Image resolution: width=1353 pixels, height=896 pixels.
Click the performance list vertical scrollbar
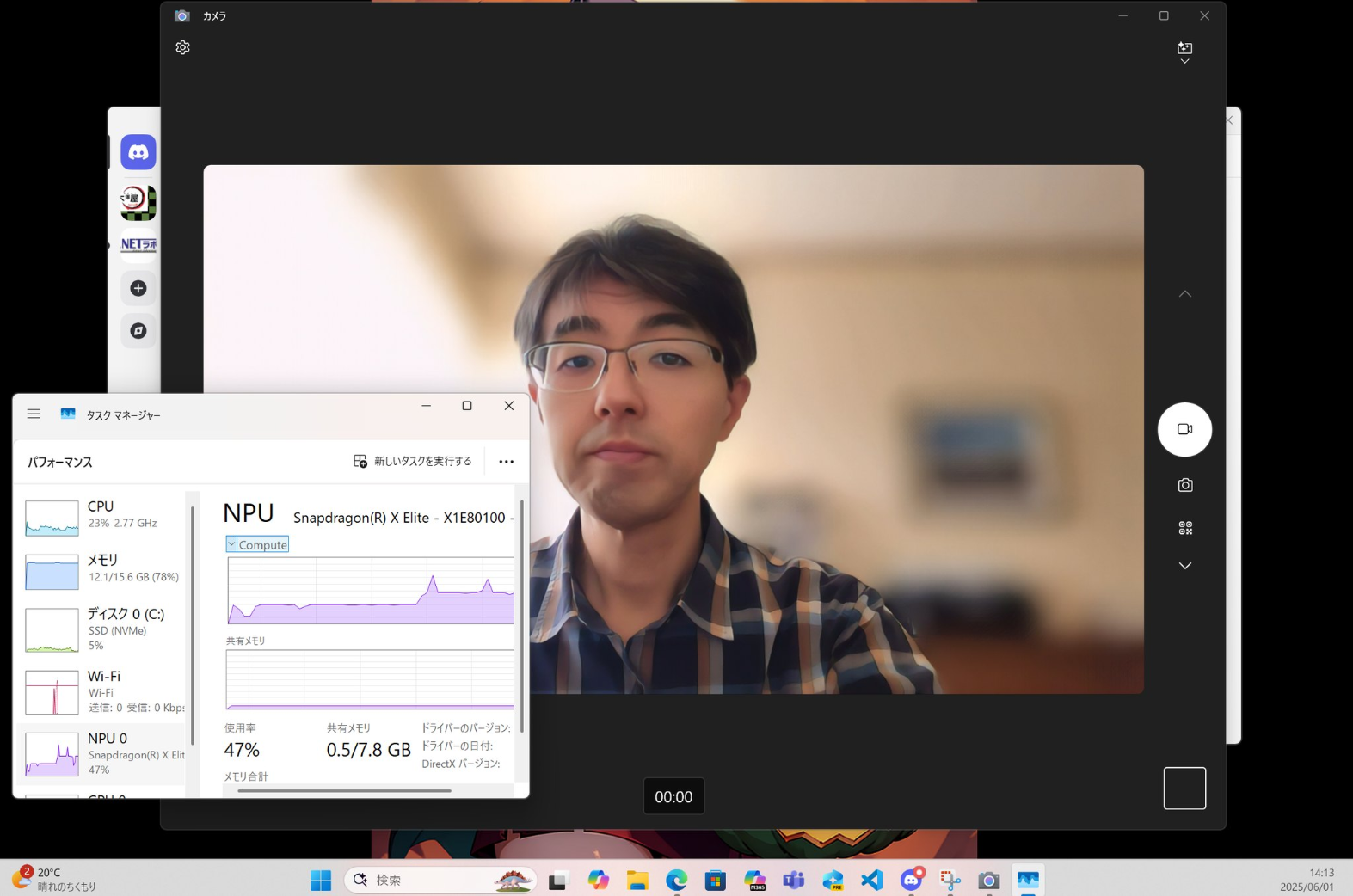193,625
